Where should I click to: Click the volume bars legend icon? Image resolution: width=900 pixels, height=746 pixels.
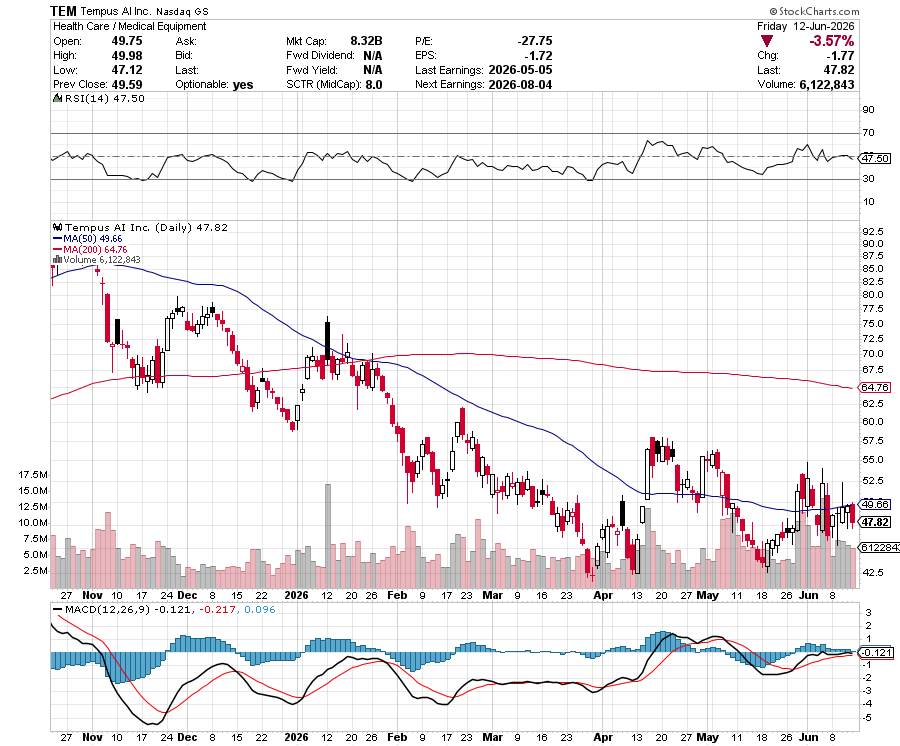(57, 259)
